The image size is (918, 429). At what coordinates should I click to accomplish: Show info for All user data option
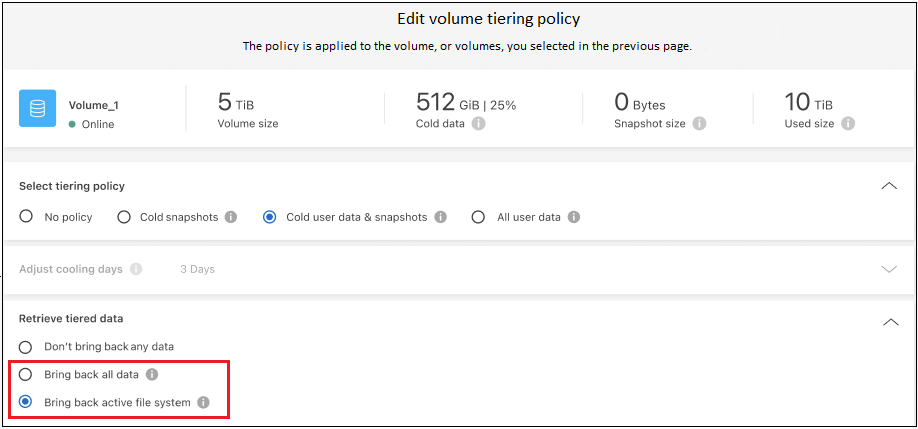[x=574, y=217]
